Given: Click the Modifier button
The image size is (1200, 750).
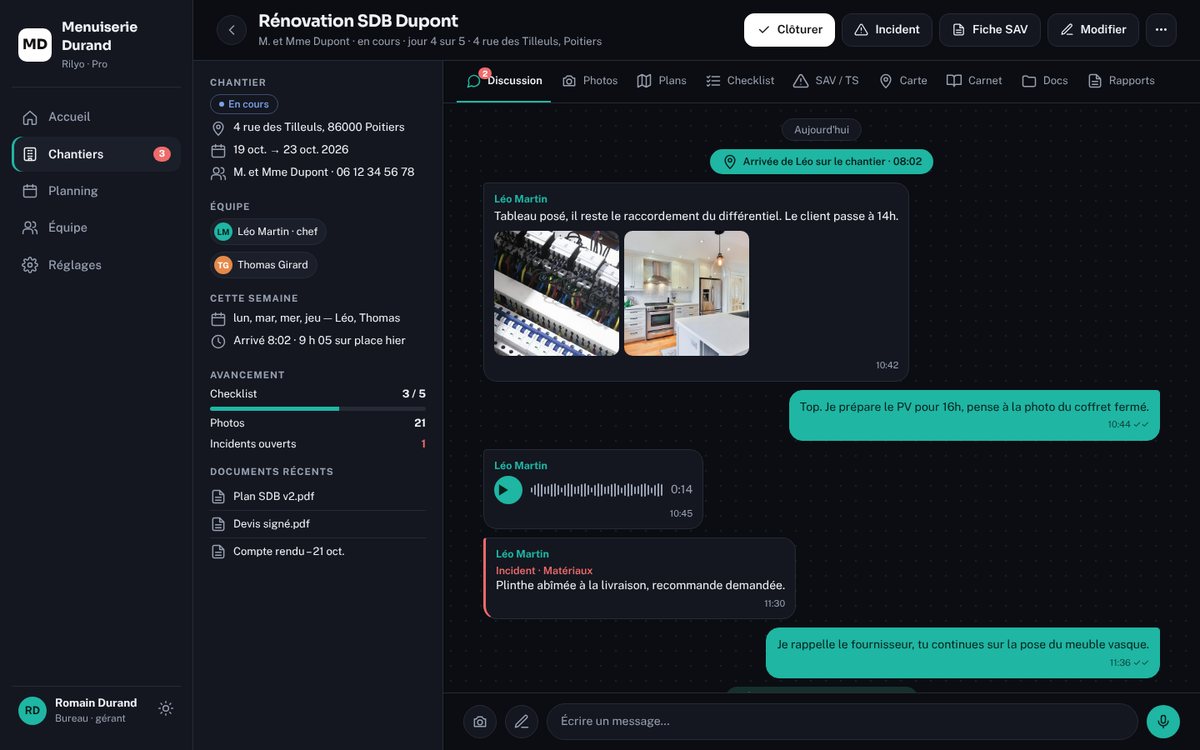Looking at the screenshot, I should coord(1093,30).
